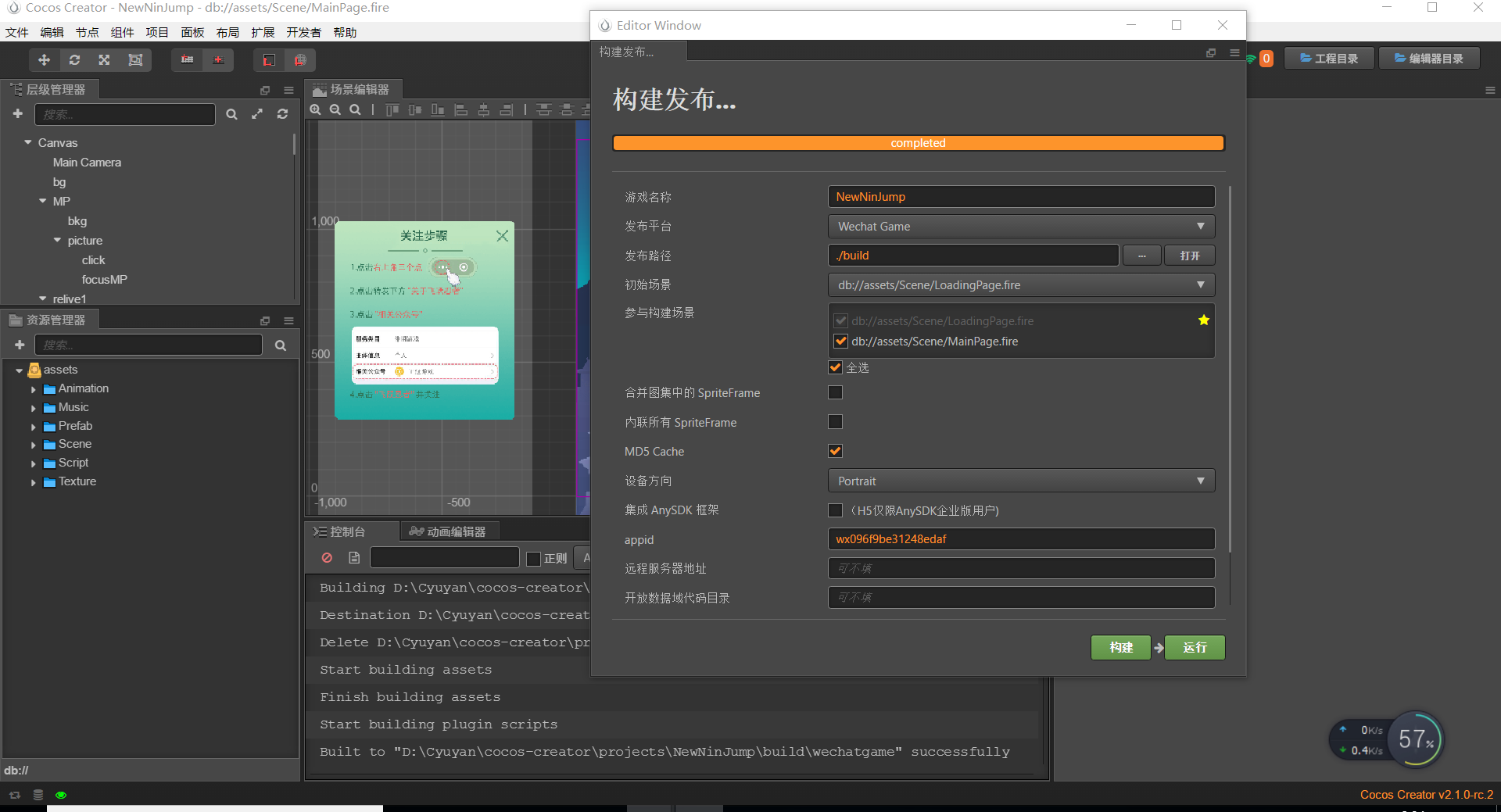Select the move transform tool
This screenshot has width=1501, height=812.
pos(45,60)
